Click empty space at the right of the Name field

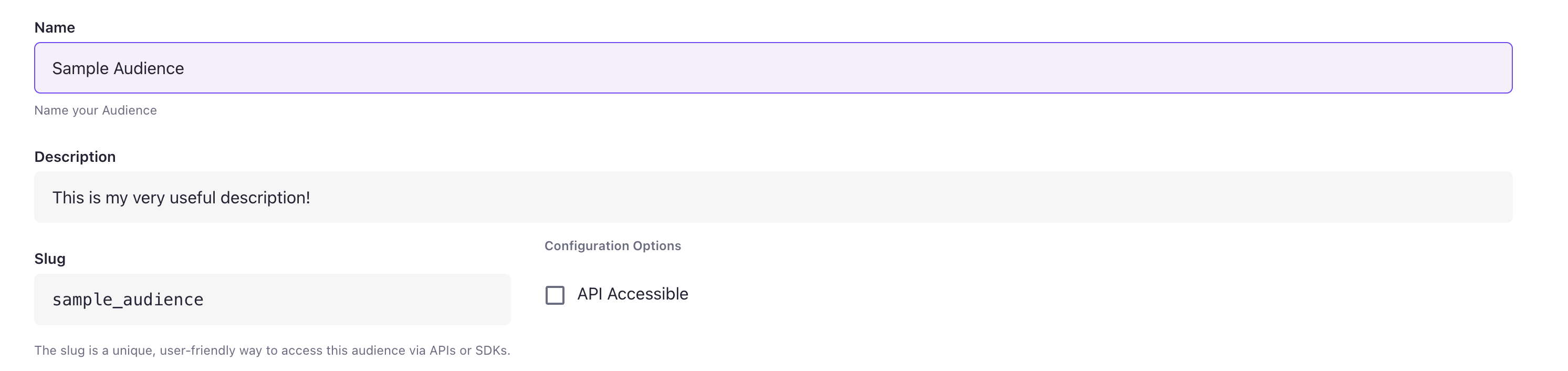(1339, 68)
